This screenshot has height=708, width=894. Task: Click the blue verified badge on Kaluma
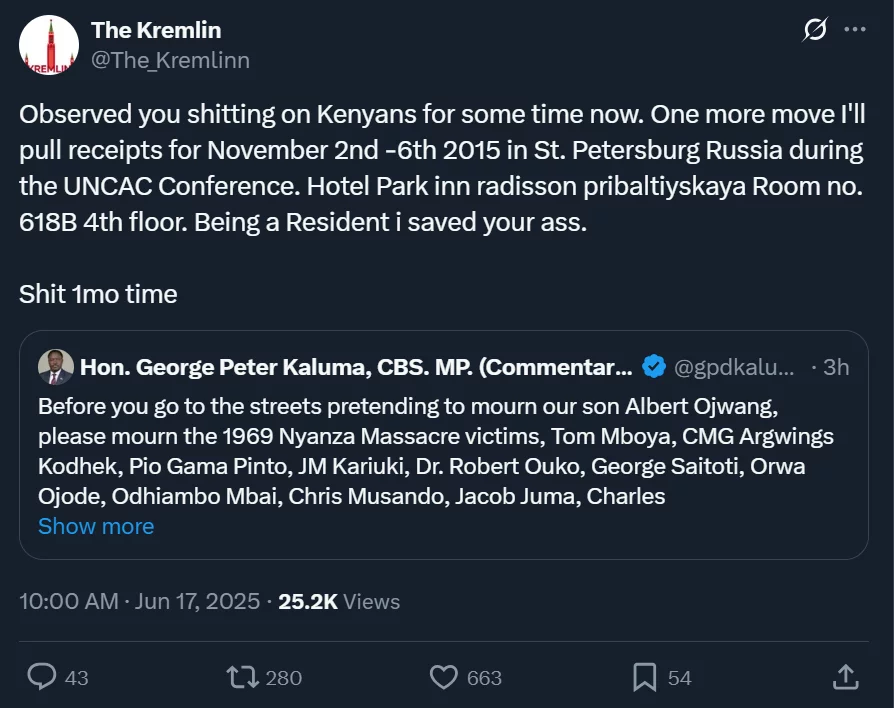654,367
